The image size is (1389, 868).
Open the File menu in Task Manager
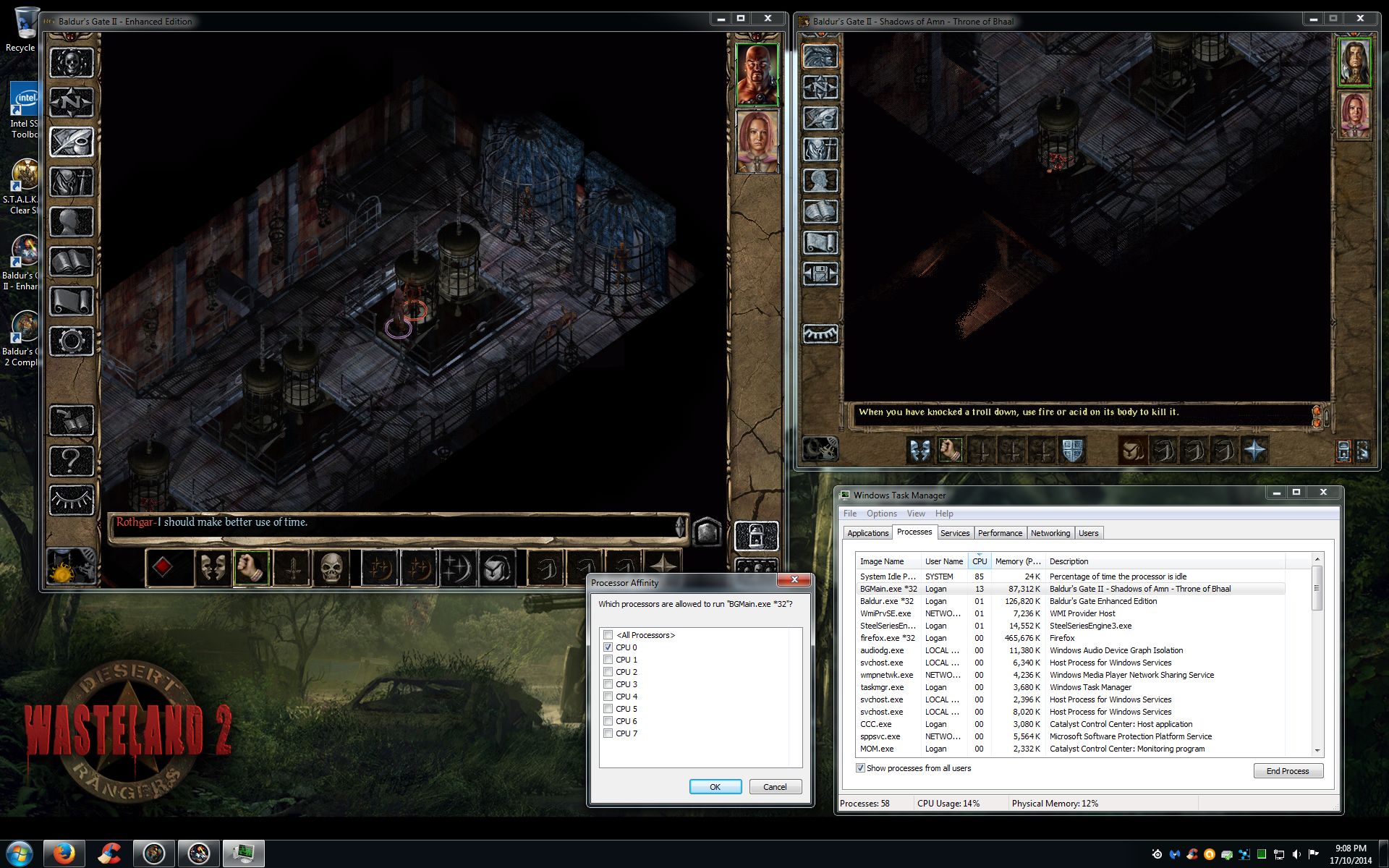850,514
